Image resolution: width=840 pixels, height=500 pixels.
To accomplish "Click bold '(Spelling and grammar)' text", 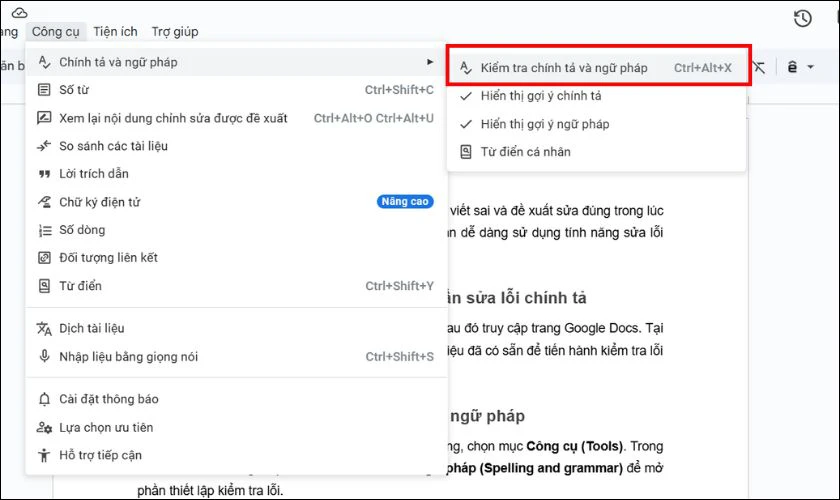I will pyautogui.click(x=551, y=468).
